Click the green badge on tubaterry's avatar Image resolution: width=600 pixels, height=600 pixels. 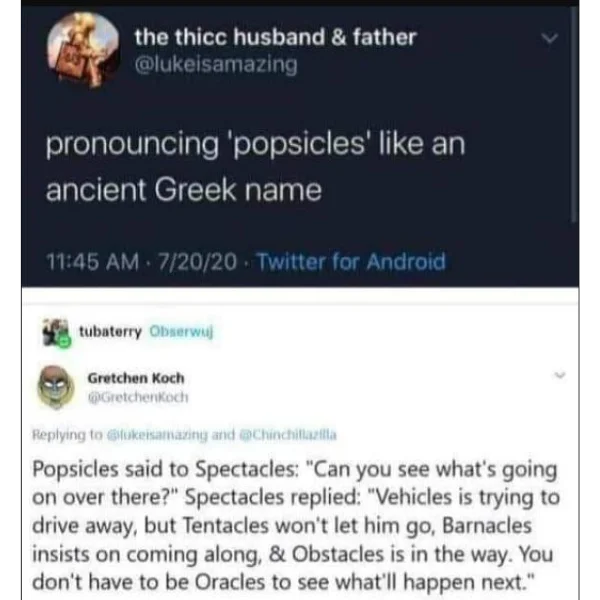click(x=65, y=341)
